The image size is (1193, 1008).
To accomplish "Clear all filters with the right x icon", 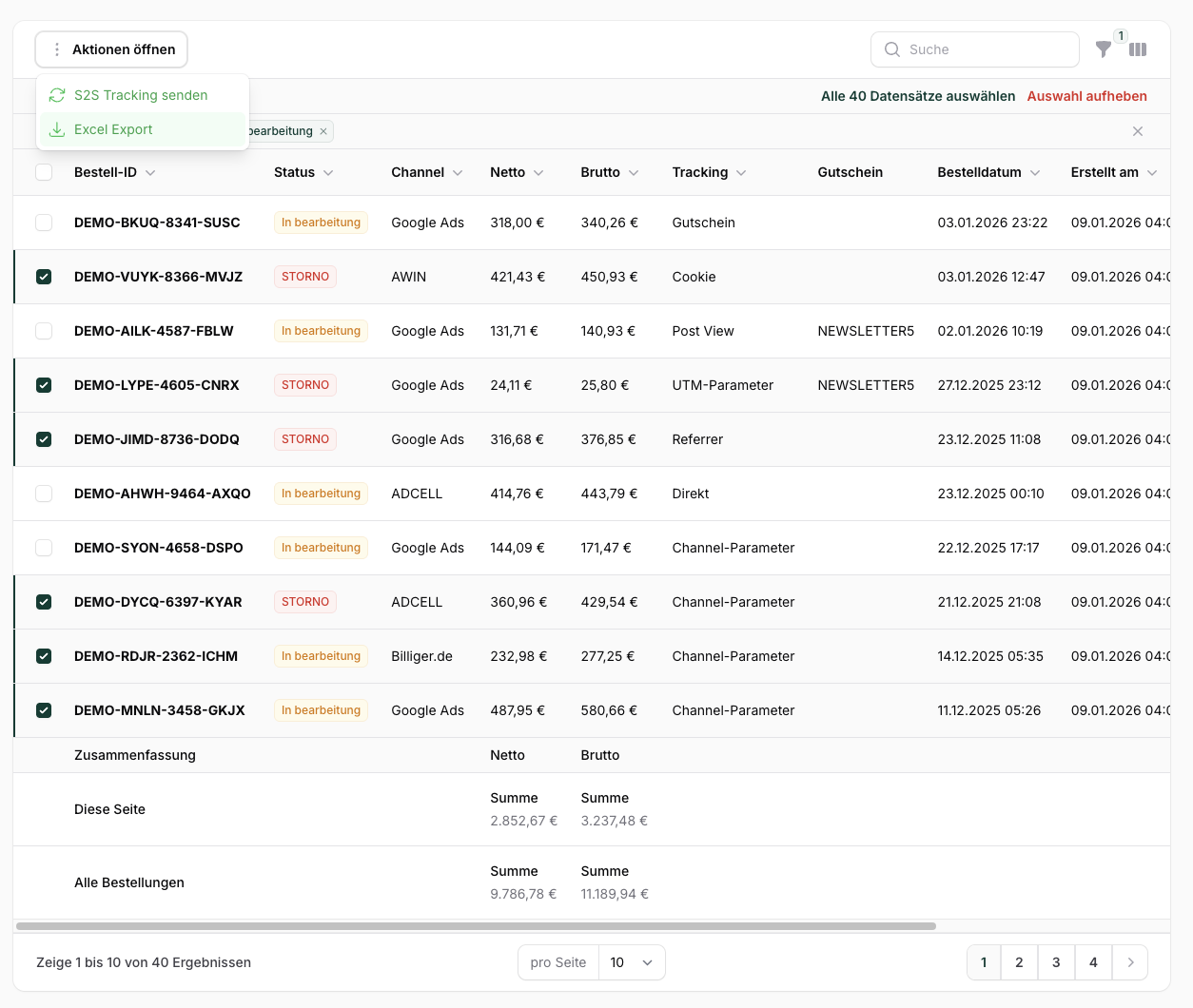I will click(x=1138, y=131).
